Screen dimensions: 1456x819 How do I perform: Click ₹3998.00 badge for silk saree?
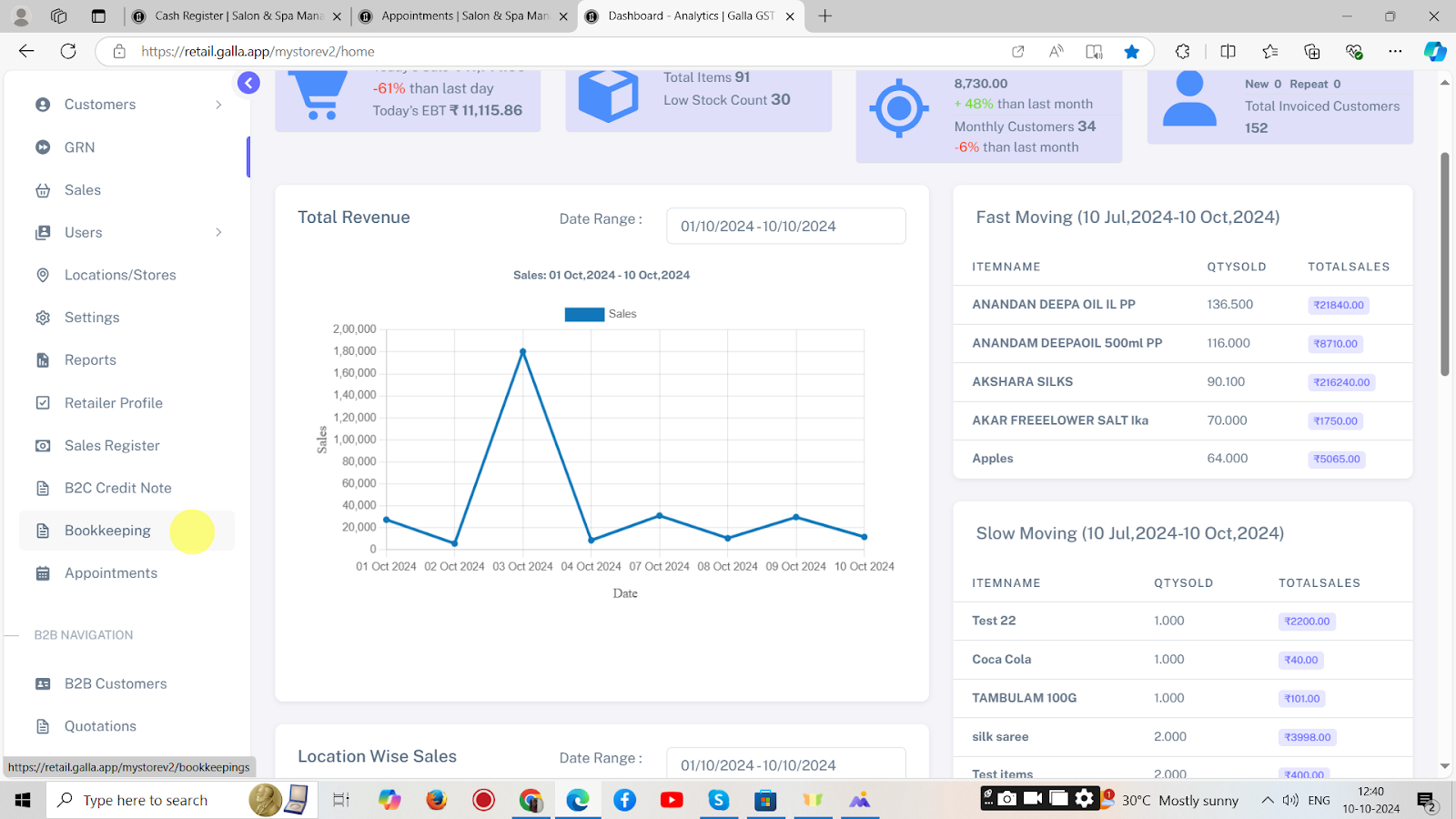point(1308,737)
